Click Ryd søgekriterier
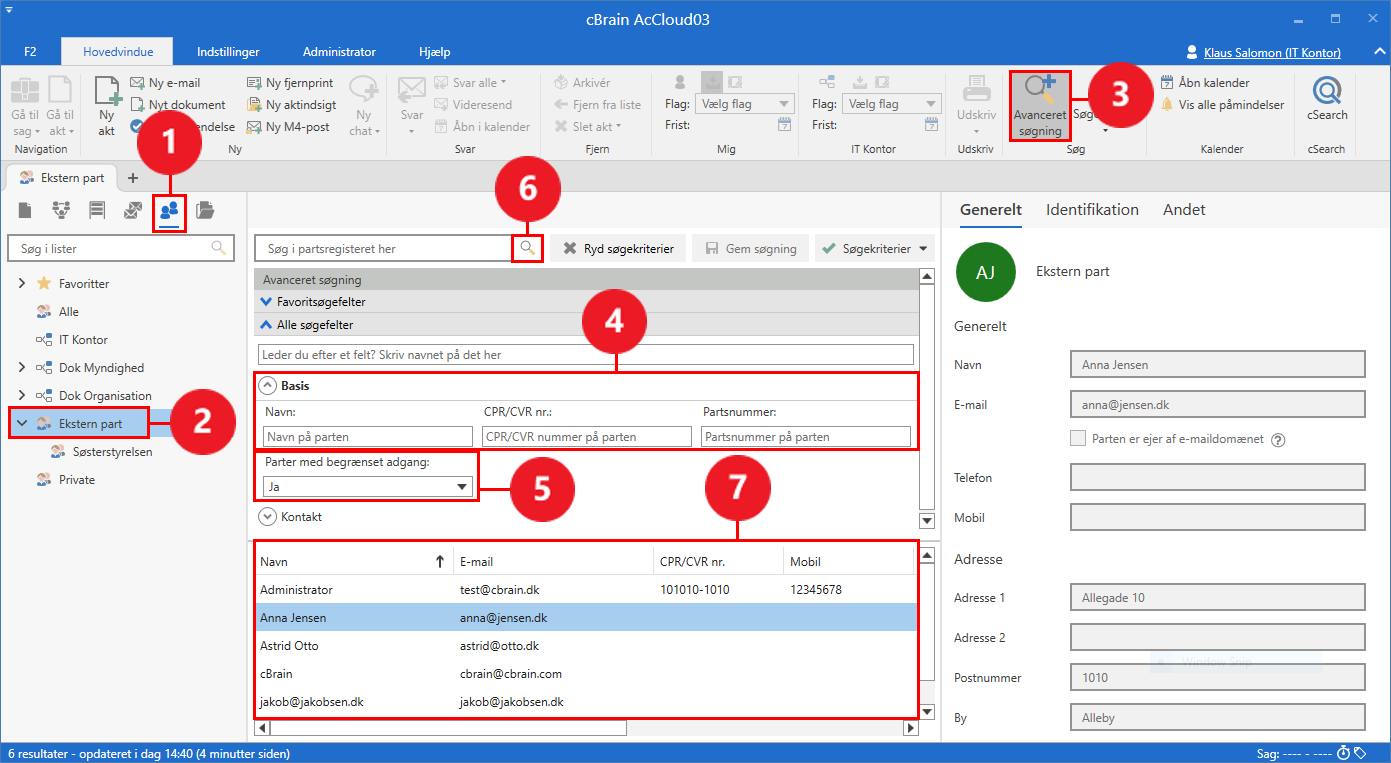The height and width of the screenshot is (763, 1391). coord(618,248)
